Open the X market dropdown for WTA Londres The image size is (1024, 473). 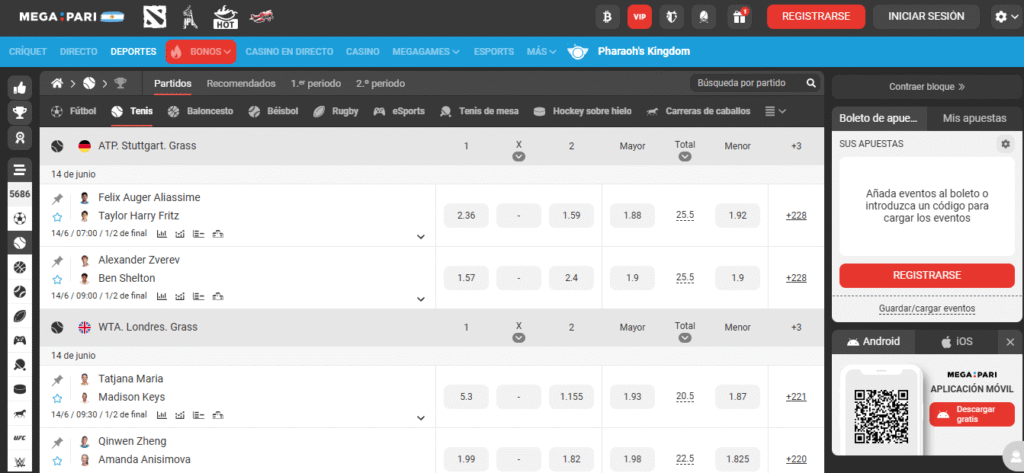click(x=519, y=338)
